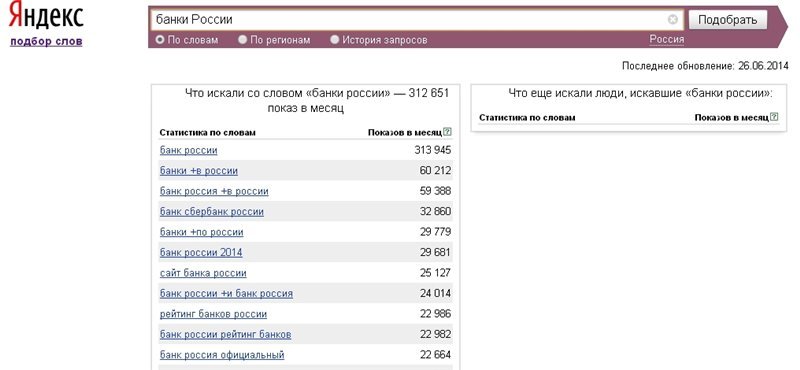Open 'банк россии 2014' link

click(x=201, y=252)
